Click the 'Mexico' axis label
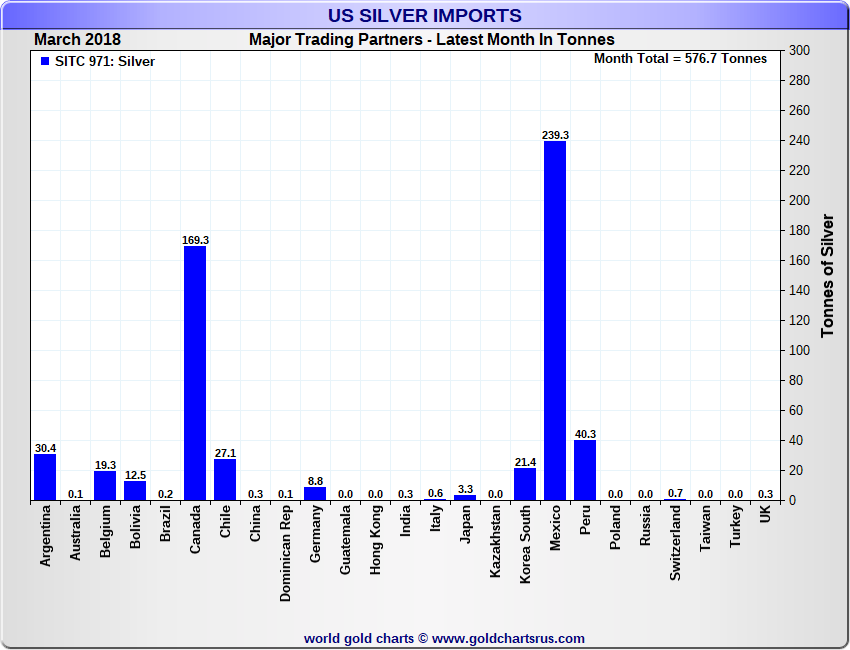This screenshot has width=850, height=650. point(555,527)
